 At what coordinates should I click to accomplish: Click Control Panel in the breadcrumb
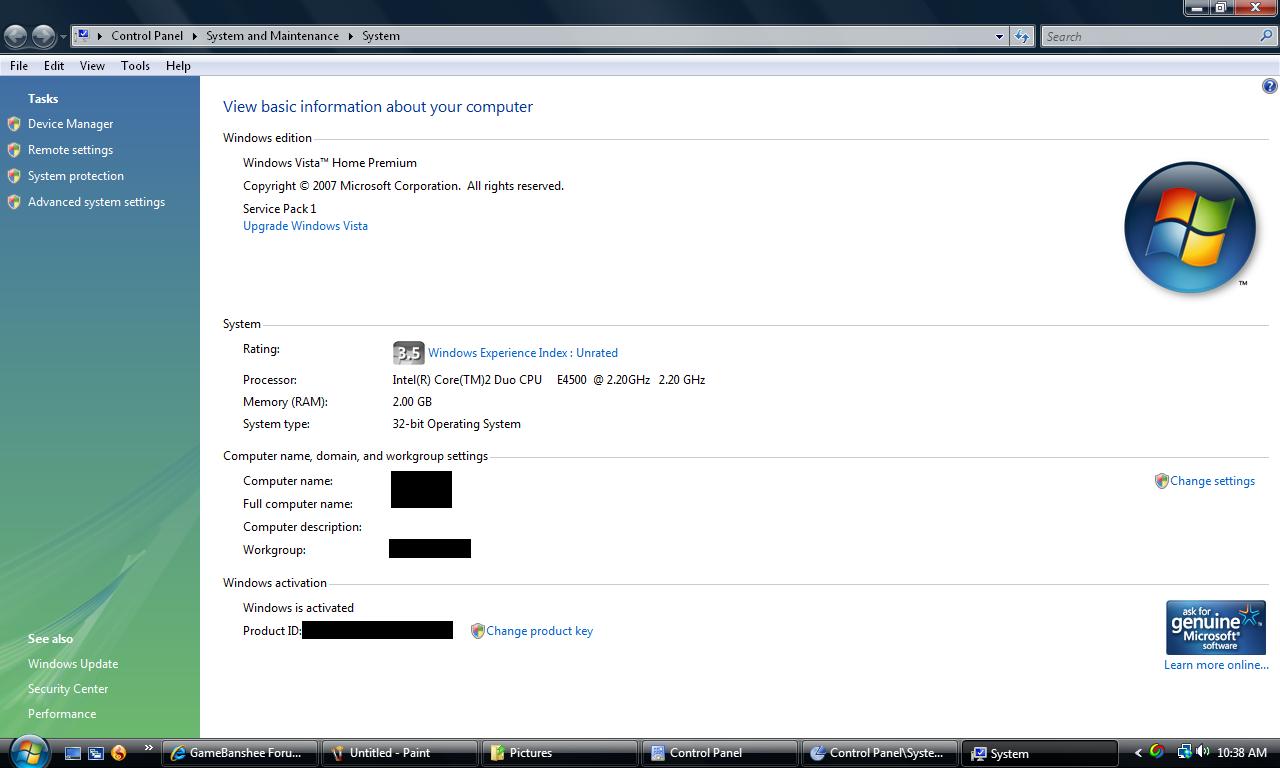[147, 36]
